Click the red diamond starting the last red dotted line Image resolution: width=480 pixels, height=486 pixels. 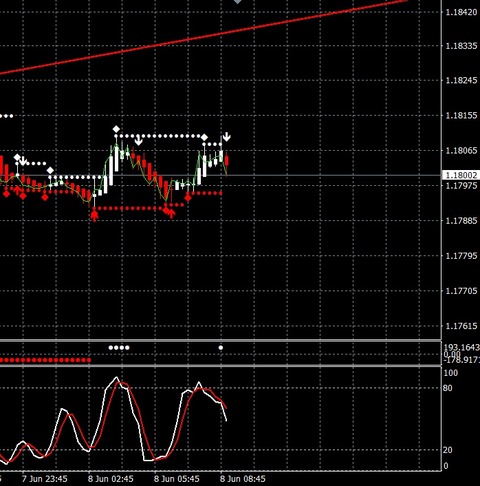[188, 198]
